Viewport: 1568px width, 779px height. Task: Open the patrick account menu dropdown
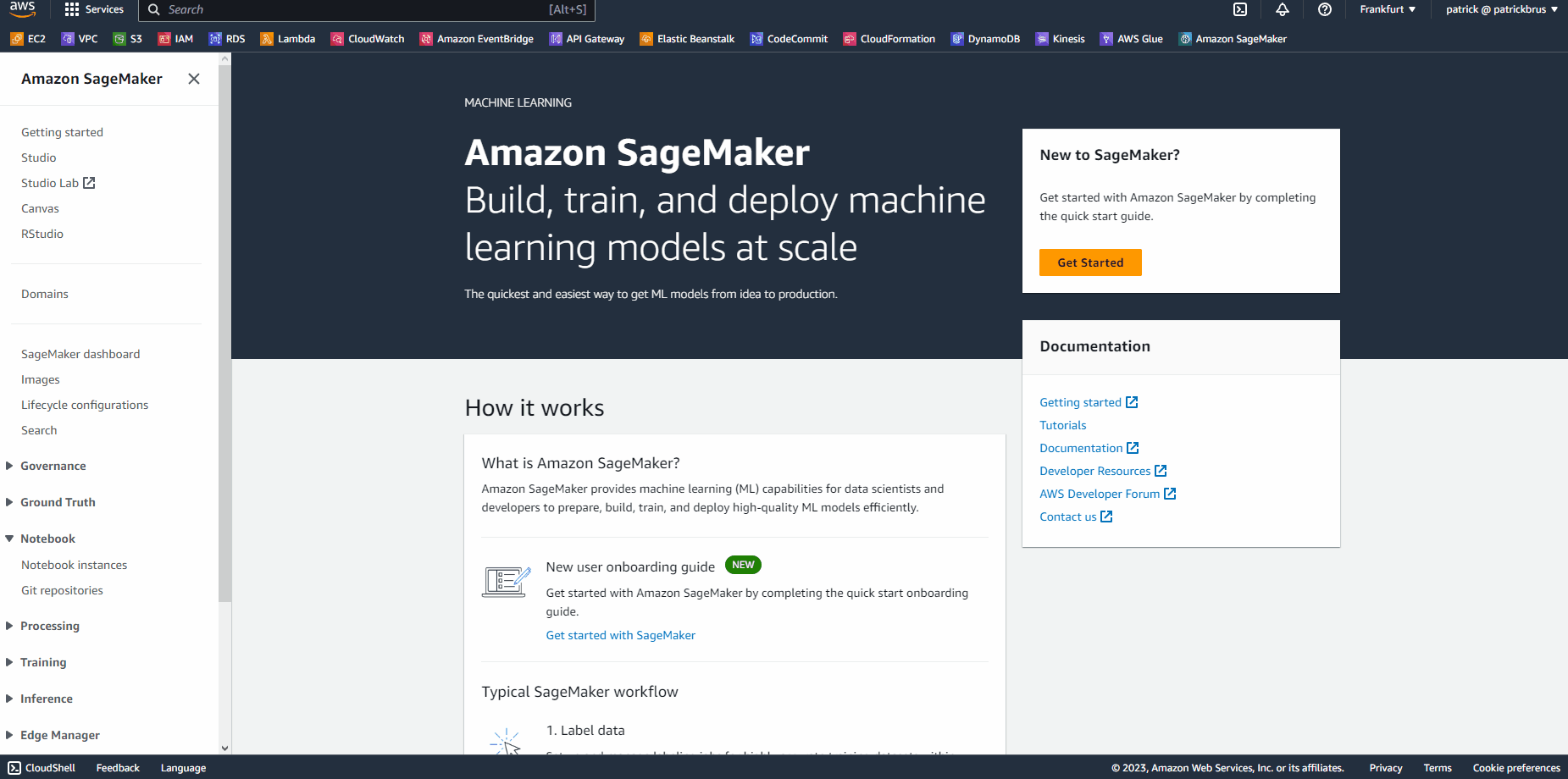[x=1501, y=9]
